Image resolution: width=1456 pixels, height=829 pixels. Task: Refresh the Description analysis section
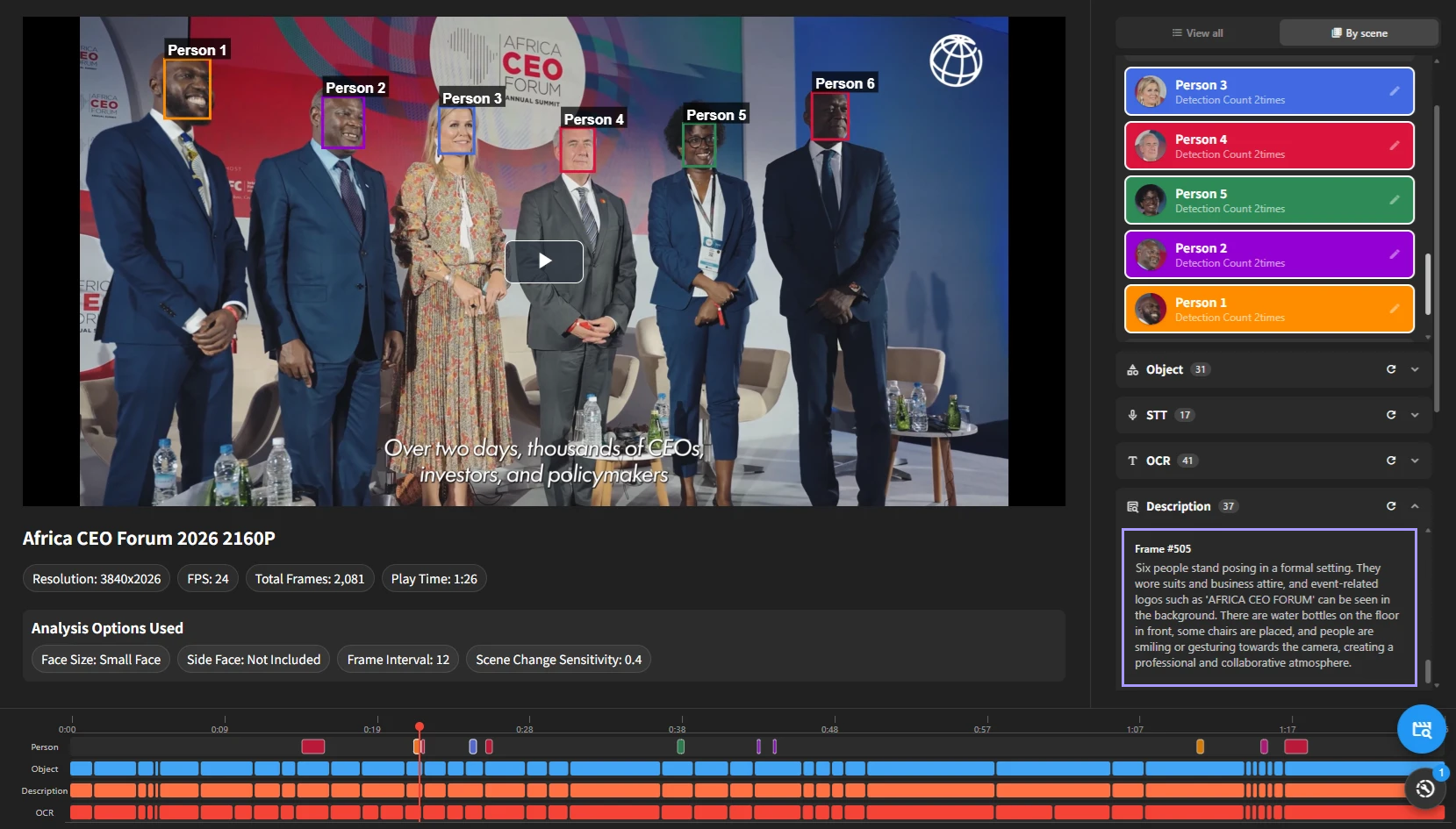(1391, 506)
